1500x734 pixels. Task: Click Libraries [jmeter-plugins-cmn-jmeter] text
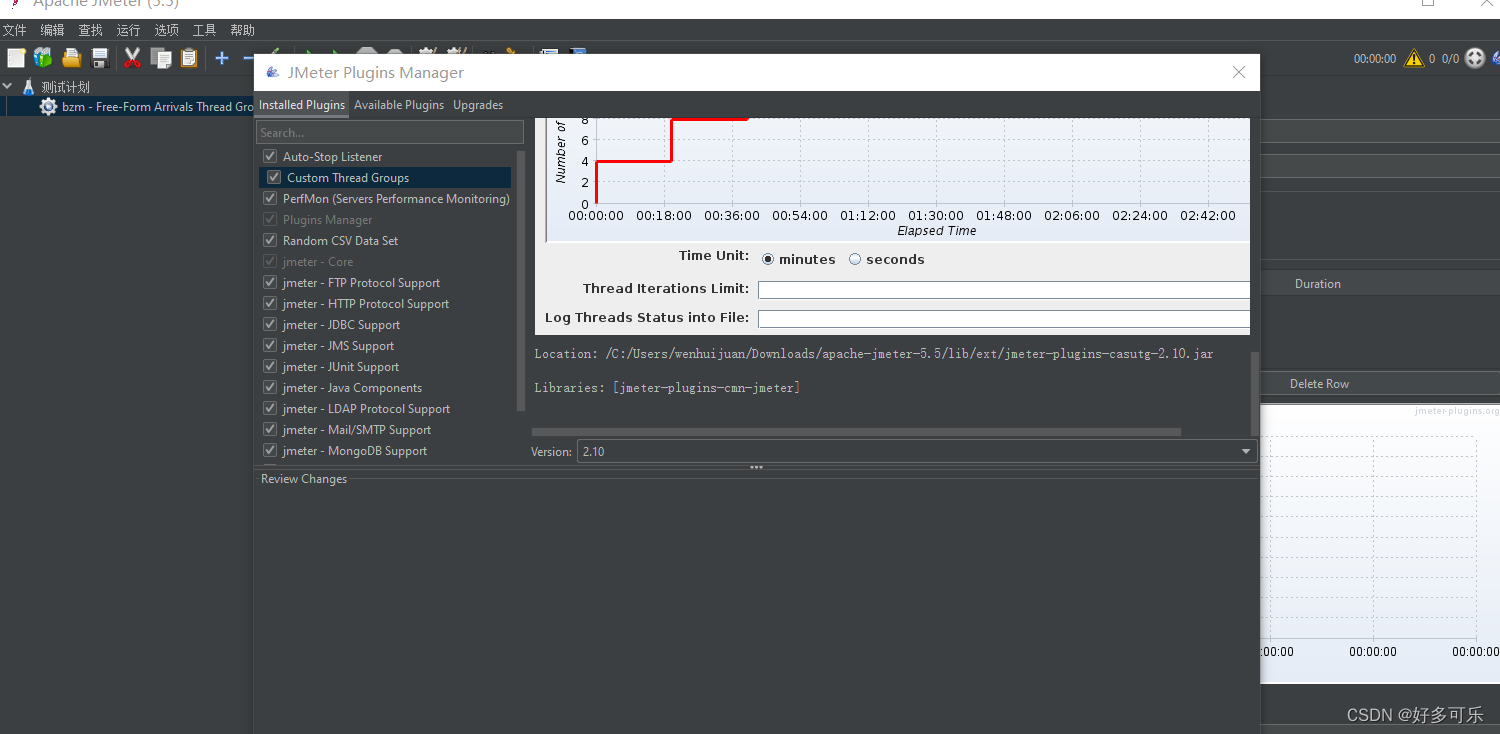tap(667, 387)
